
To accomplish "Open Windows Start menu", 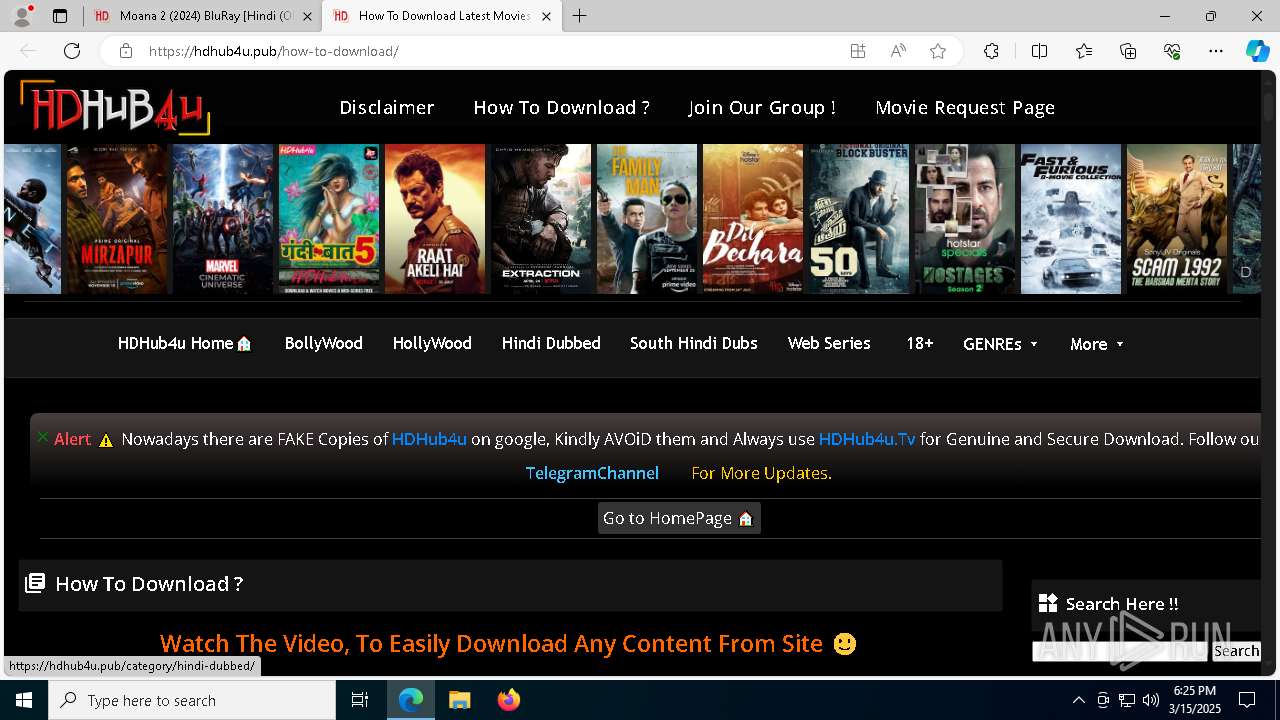I will pos(24,700).
